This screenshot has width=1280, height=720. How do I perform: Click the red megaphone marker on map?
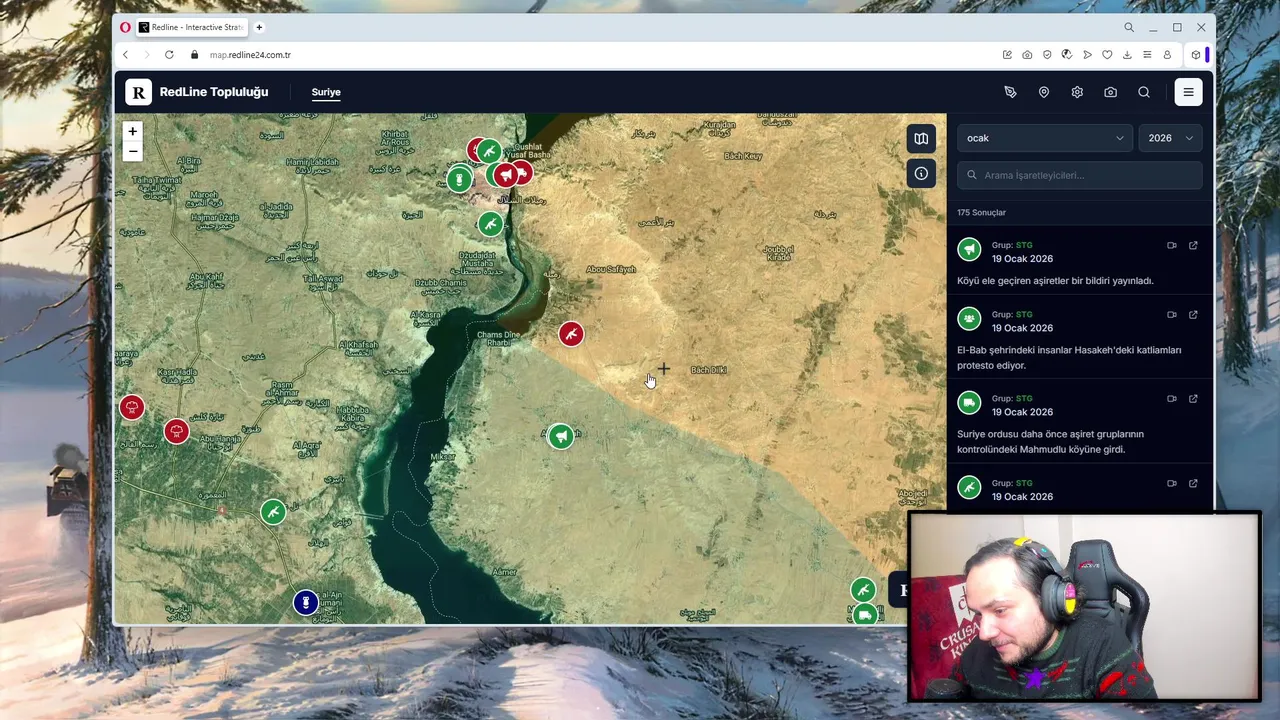[x=506, y=176]
